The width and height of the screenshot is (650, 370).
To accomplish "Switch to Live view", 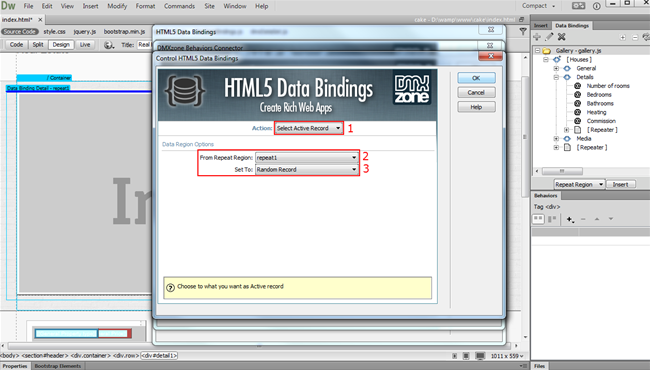I will 85,44.
